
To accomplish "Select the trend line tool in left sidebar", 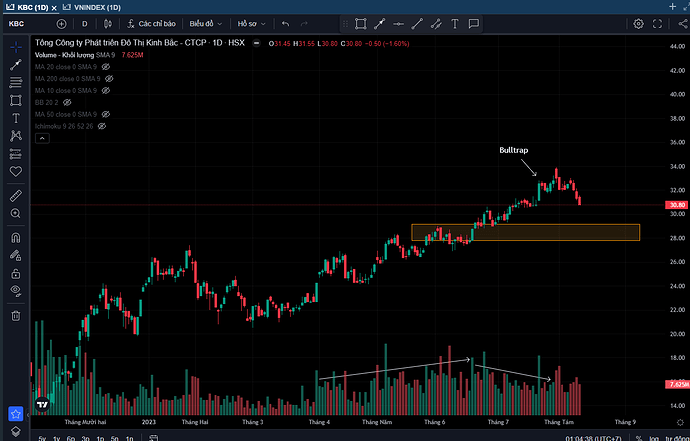I will [16, 65].
